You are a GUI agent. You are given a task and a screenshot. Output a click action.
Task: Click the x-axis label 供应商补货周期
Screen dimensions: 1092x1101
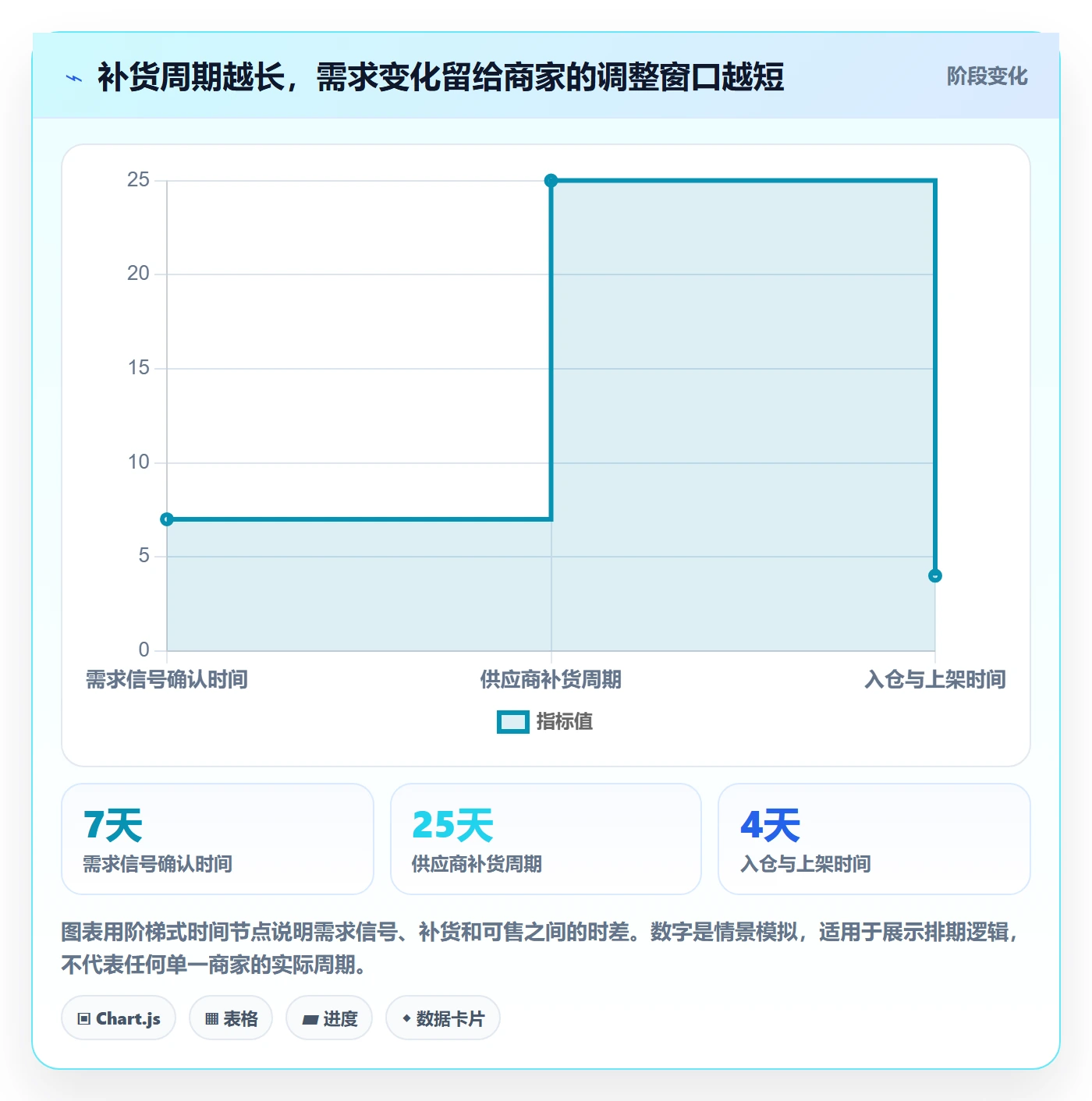click(x=551, y=680)
